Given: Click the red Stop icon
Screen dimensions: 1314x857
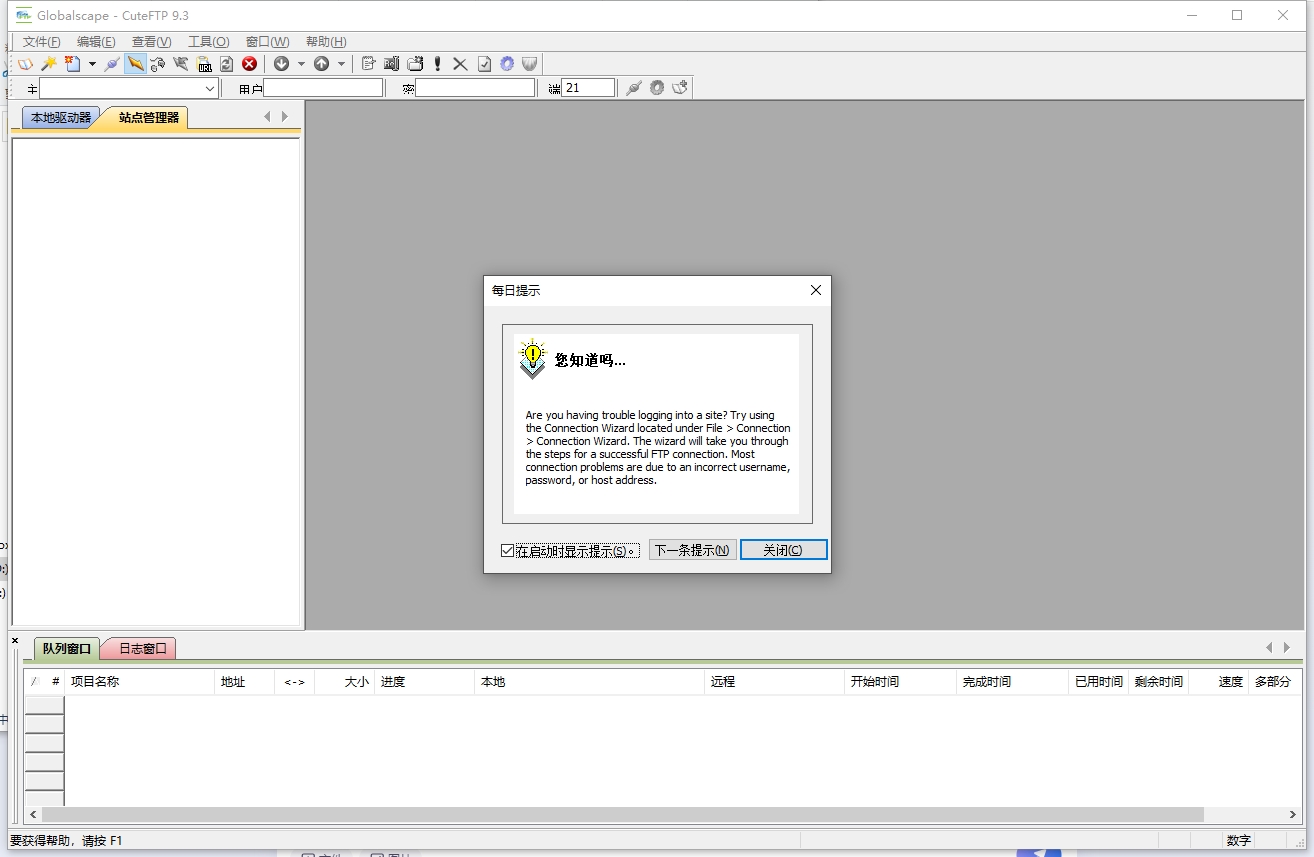Looking at the screenshot, I should pos(249,64).
